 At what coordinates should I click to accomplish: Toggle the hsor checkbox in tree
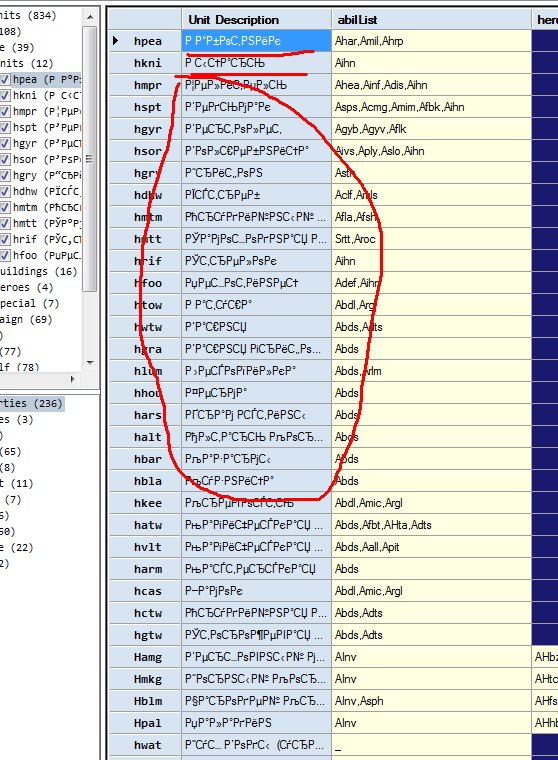click(x=5, y=159)
